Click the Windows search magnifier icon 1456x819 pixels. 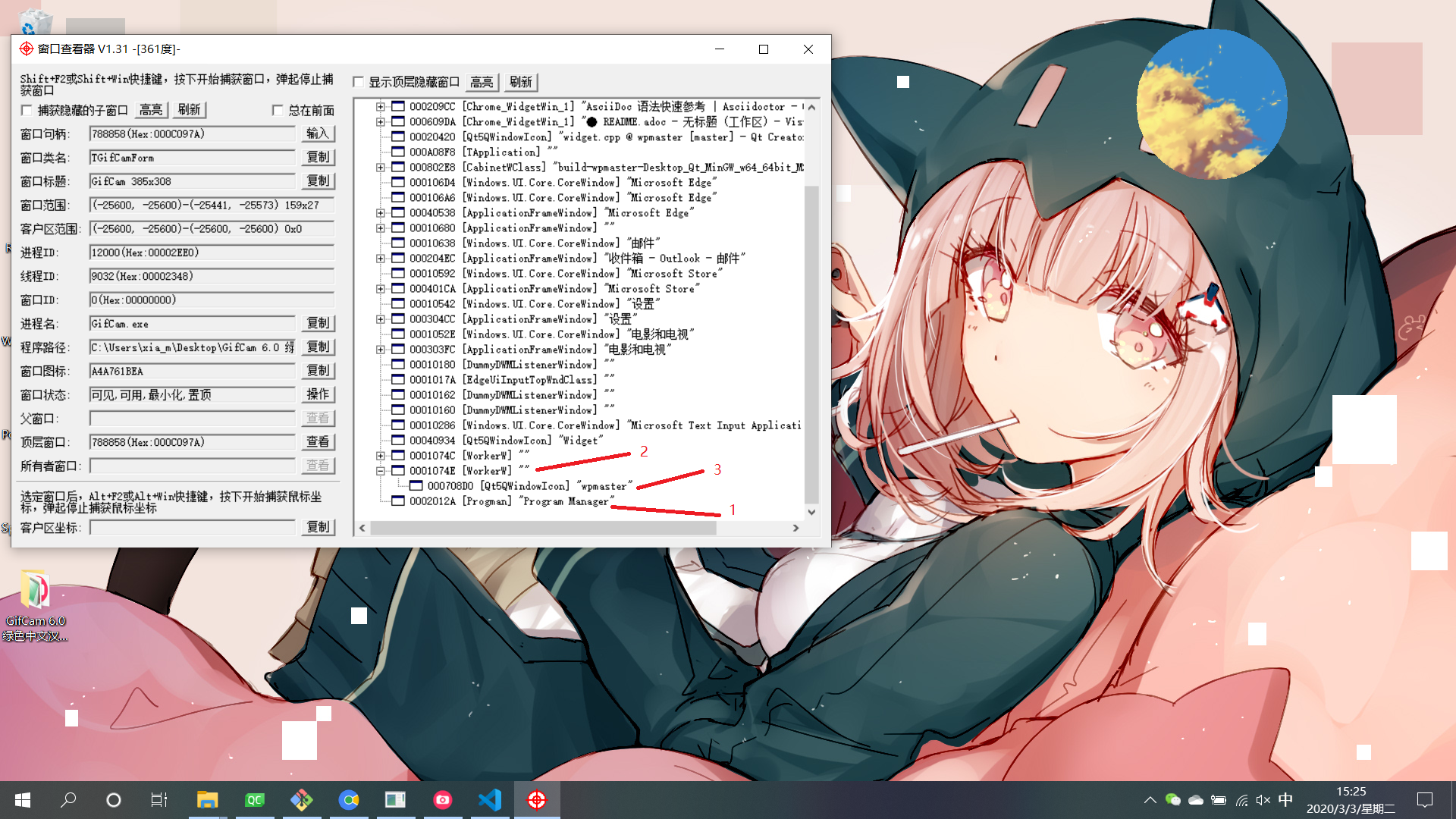[x=68, y=799]
